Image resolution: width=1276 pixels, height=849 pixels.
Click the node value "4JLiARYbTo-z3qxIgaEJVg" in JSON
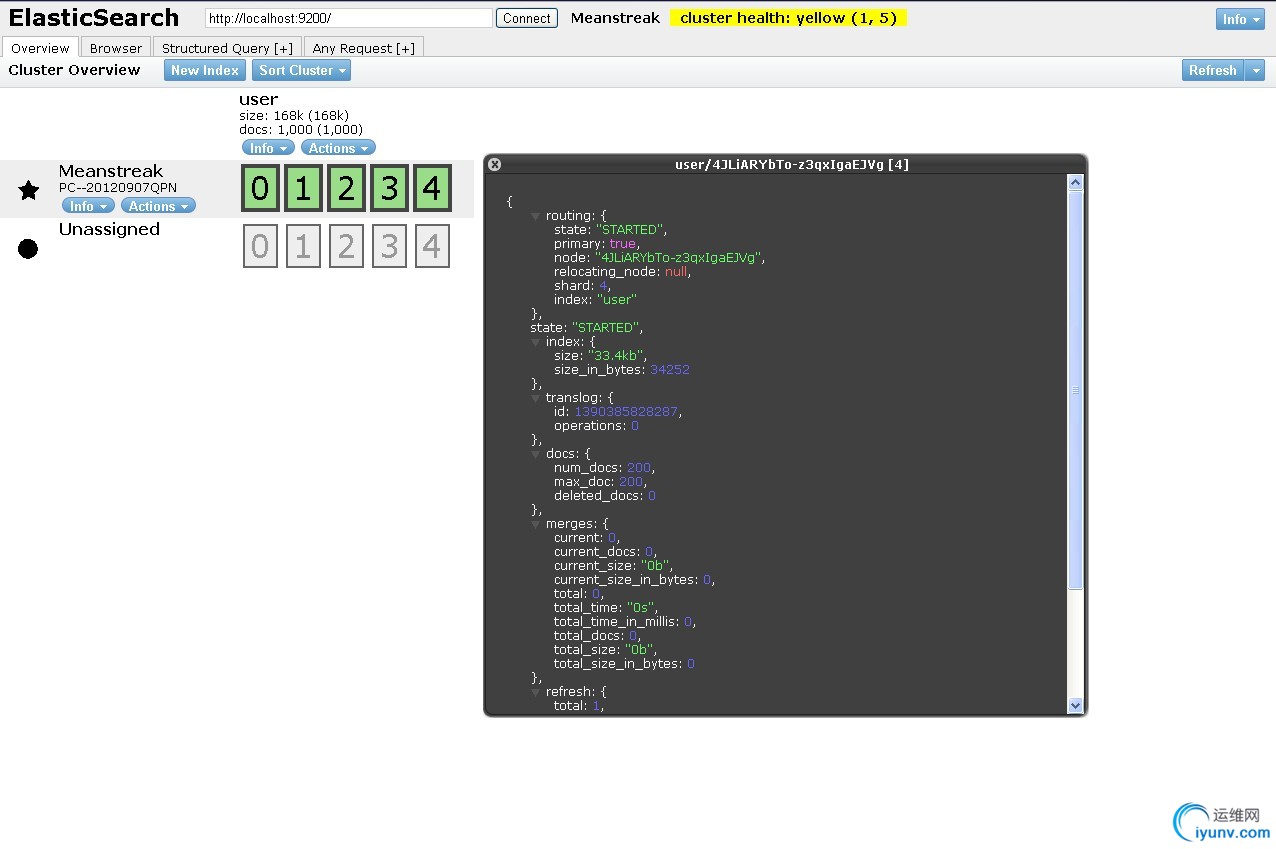[679, 258]
